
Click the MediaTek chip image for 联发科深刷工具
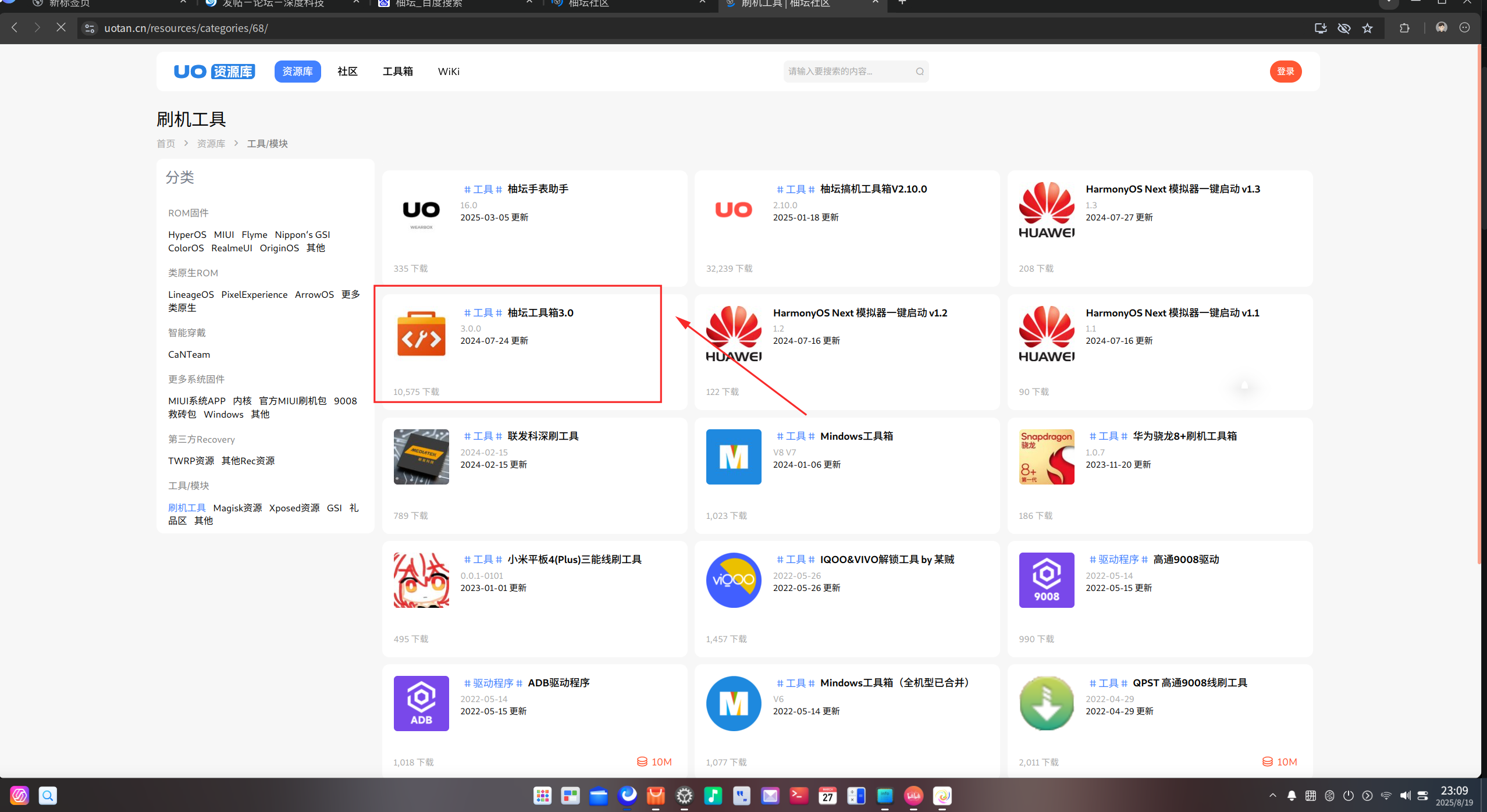421,457
